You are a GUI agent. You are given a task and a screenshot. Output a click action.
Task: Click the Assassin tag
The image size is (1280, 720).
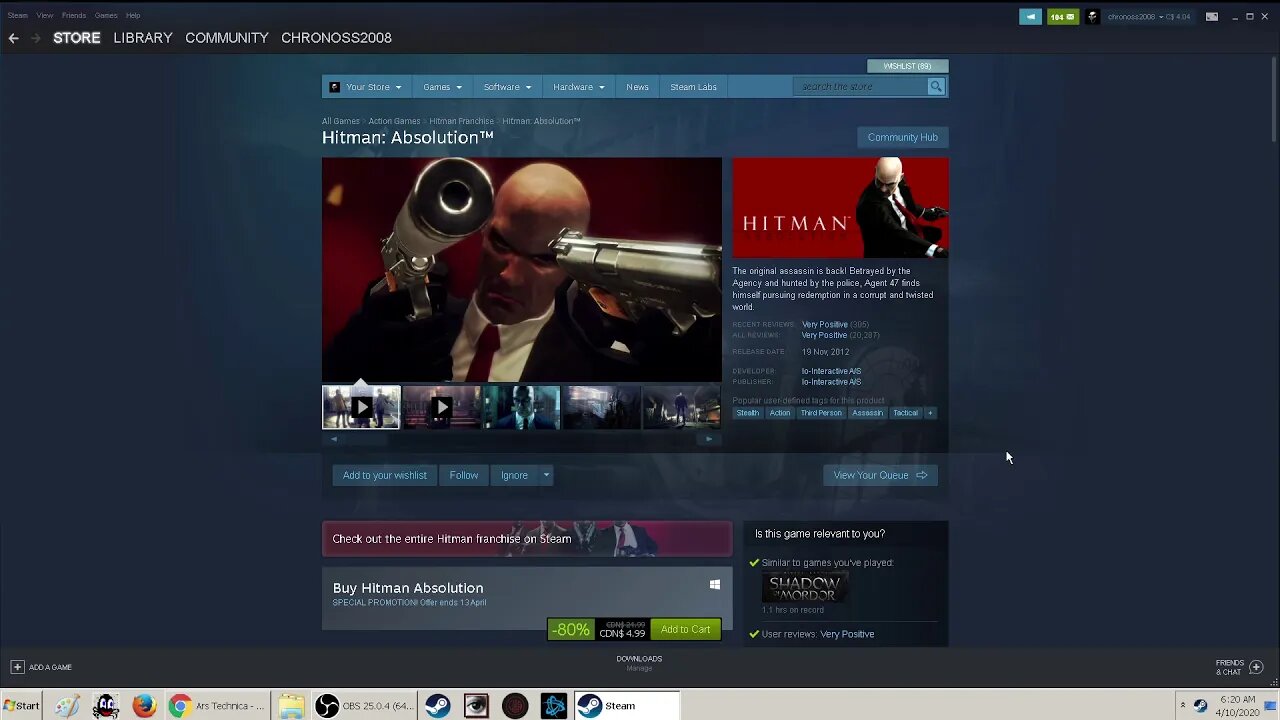[867, 413]
